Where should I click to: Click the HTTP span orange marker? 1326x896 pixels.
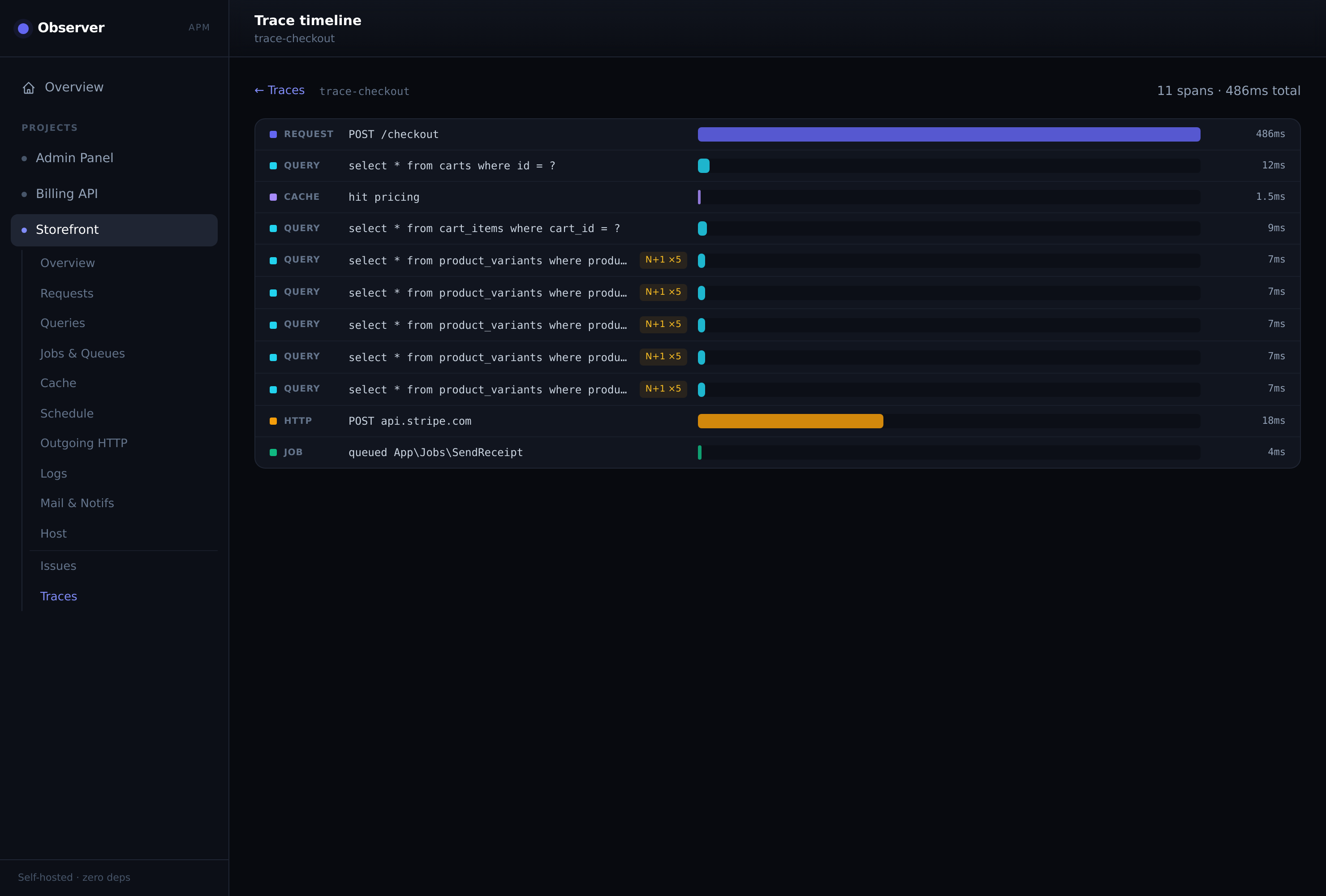pyautogui.click(x=273, y=421)
